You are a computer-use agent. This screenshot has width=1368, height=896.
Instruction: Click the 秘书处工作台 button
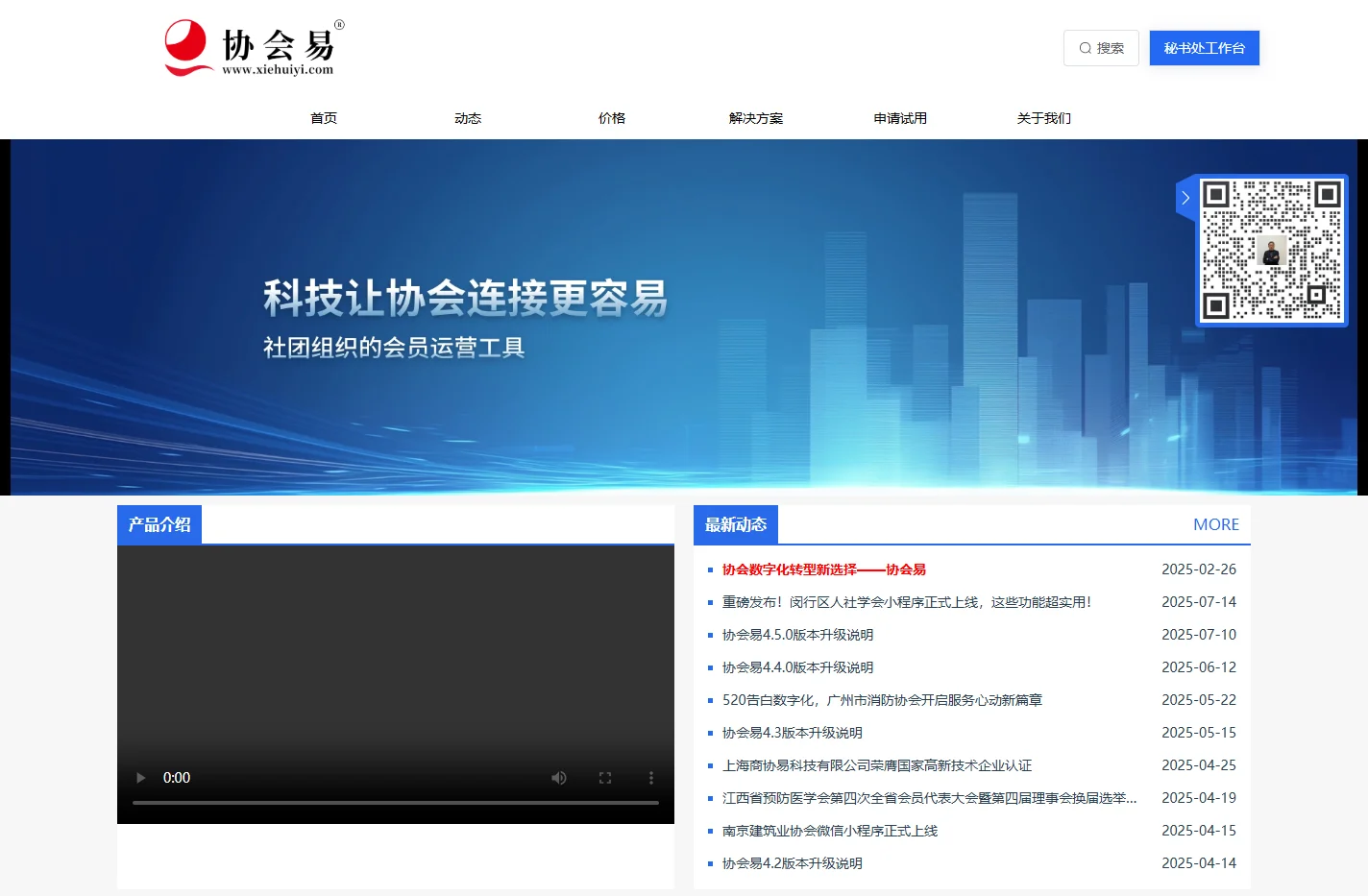1205,48
